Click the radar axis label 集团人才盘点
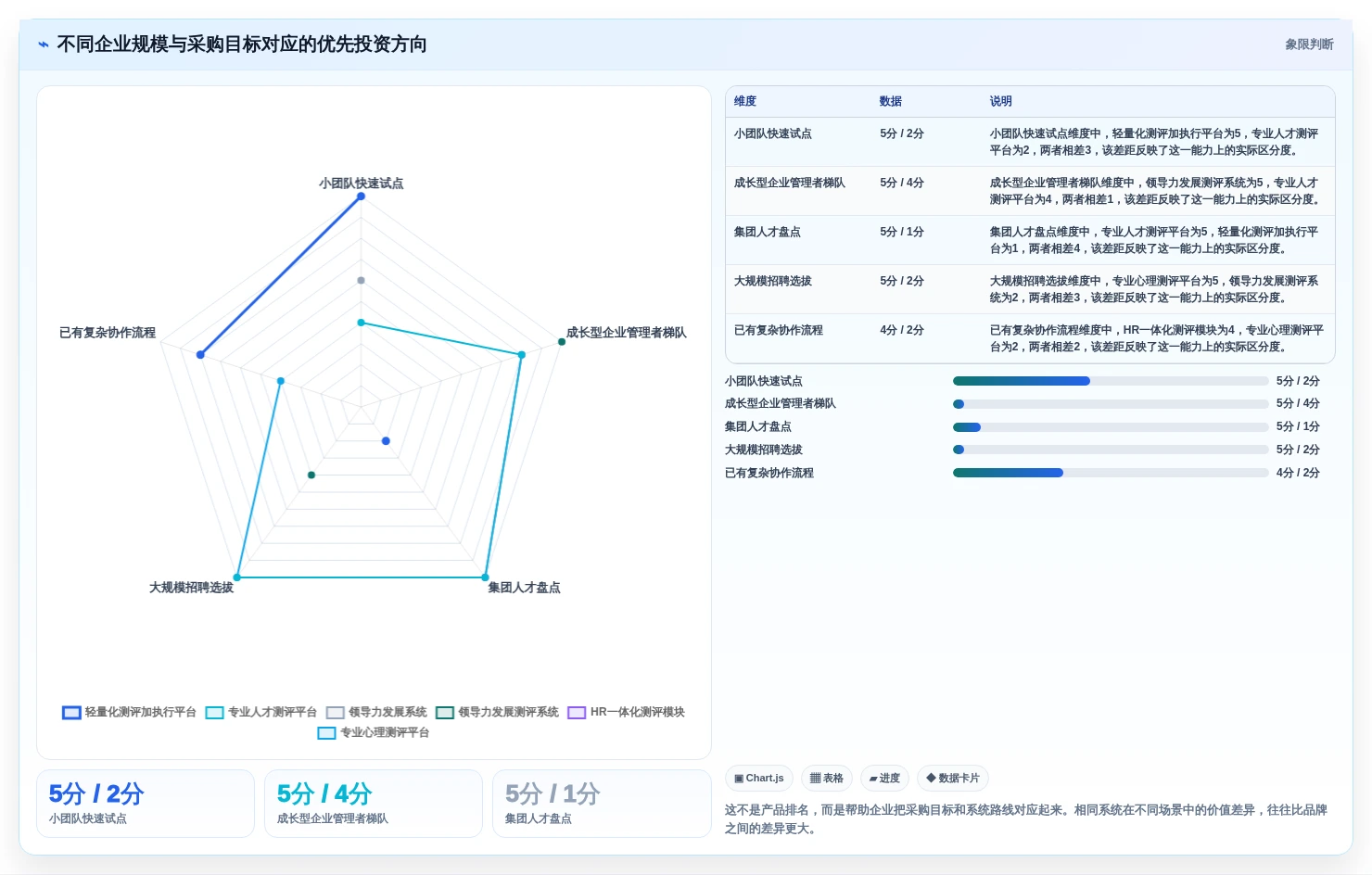 (525, 588)
